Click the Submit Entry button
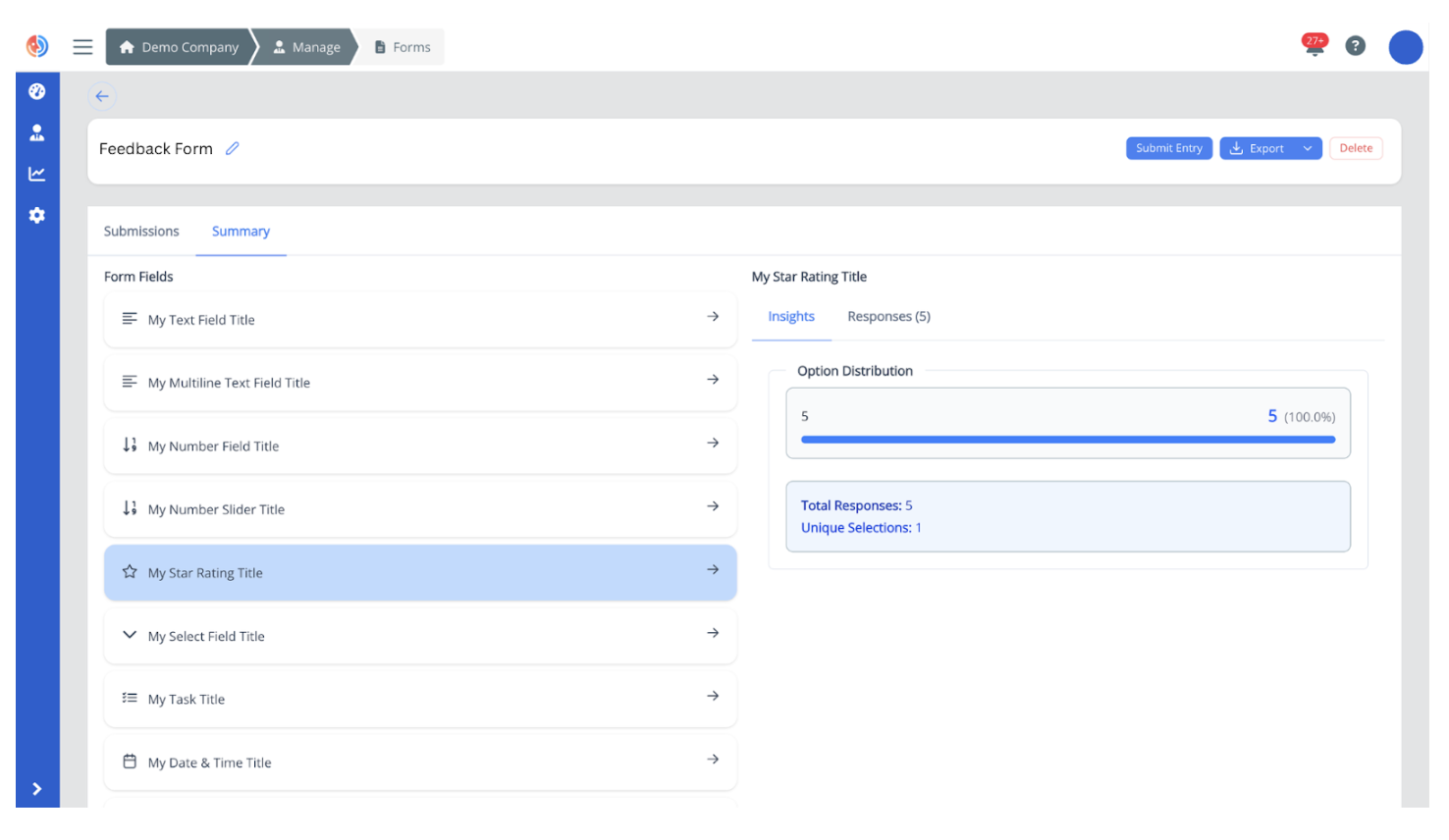This screenshot has width=1449, height=840. pyautogui.click(x=1168, y=148)
